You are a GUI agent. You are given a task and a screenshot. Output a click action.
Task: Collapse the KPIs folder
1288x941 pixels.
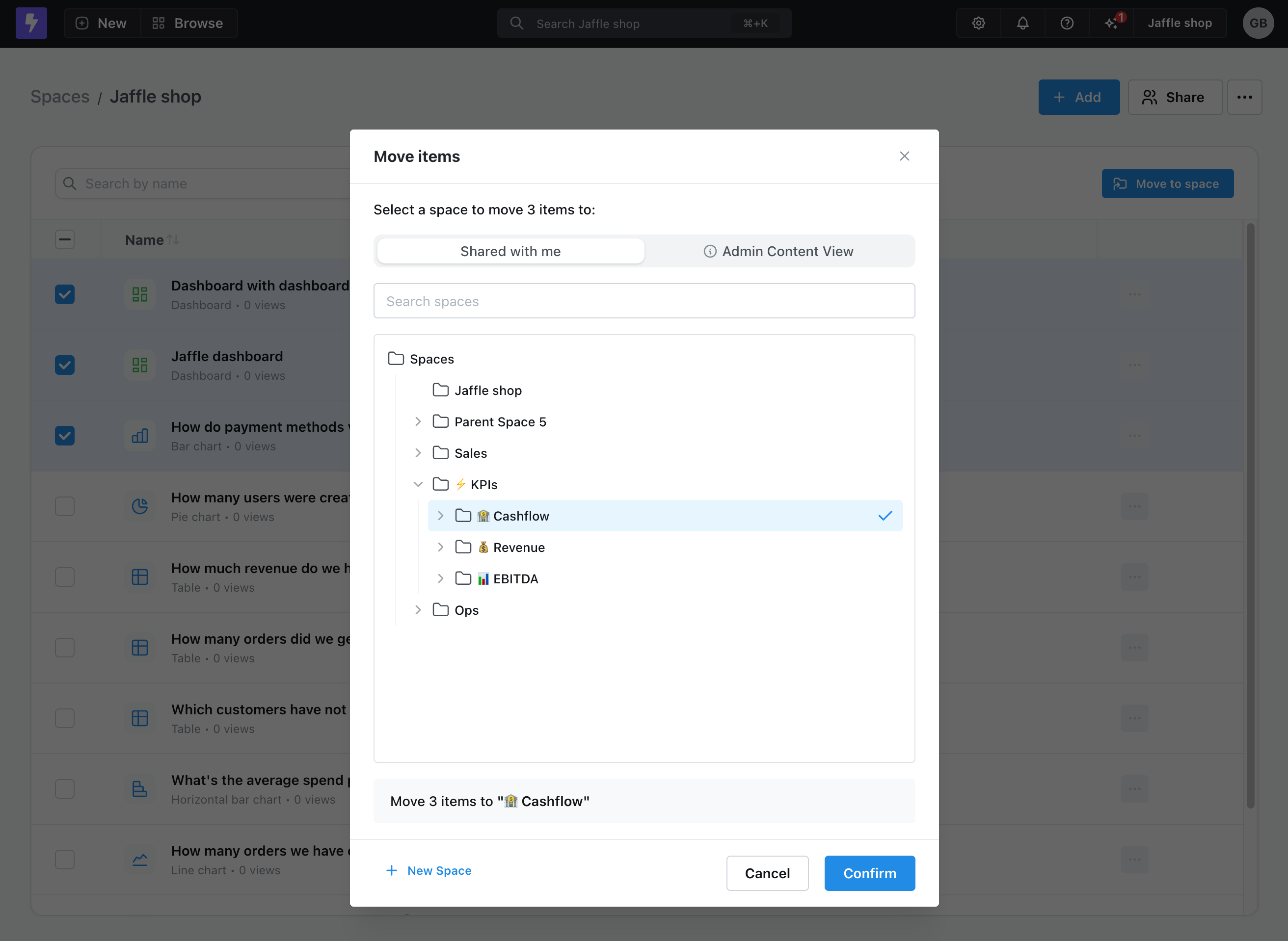pyautogui.click(x=418, y=484)
